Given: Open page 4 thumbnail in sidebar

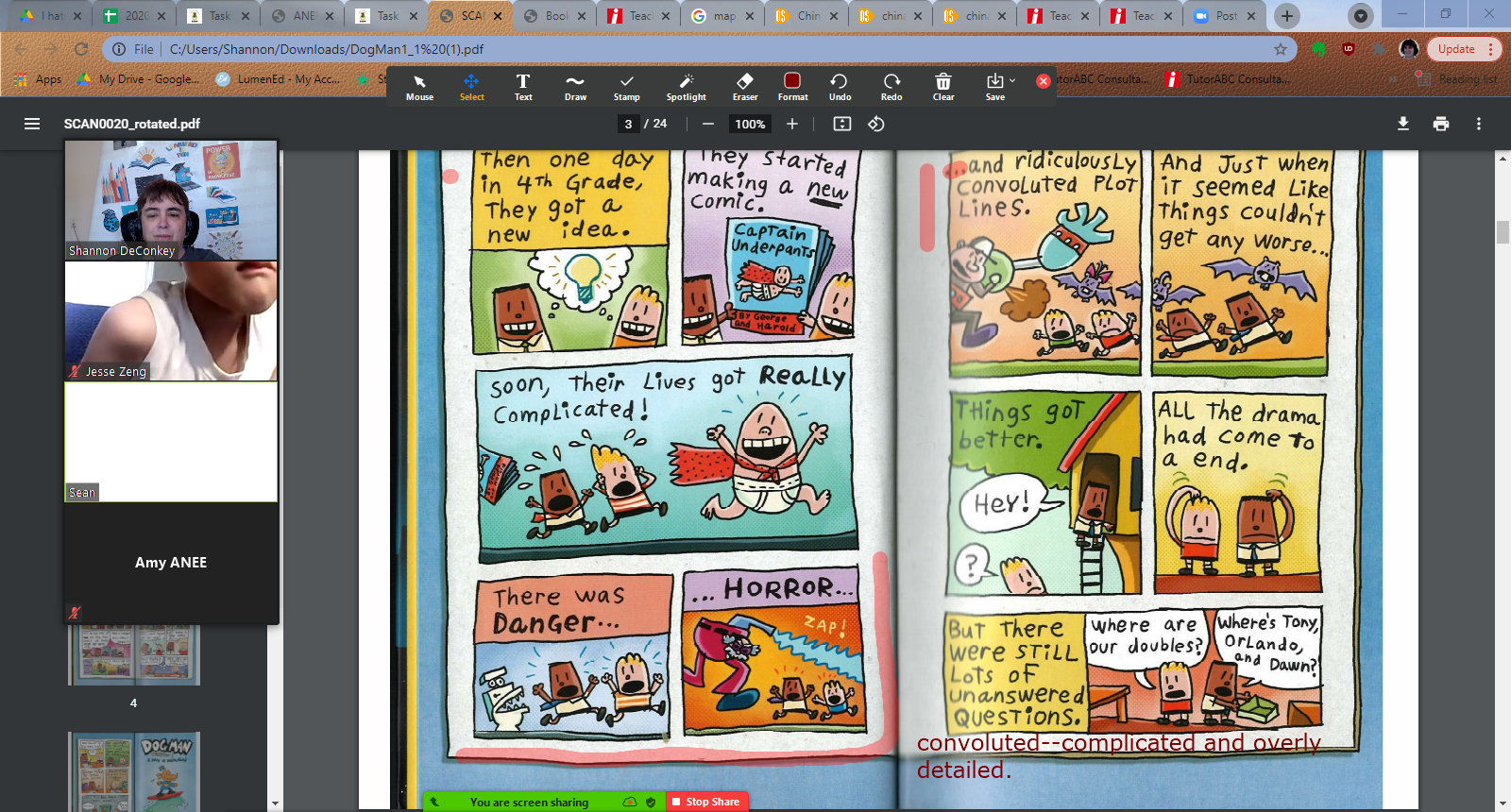Looking at the screenshot, I should click(134, 654).
